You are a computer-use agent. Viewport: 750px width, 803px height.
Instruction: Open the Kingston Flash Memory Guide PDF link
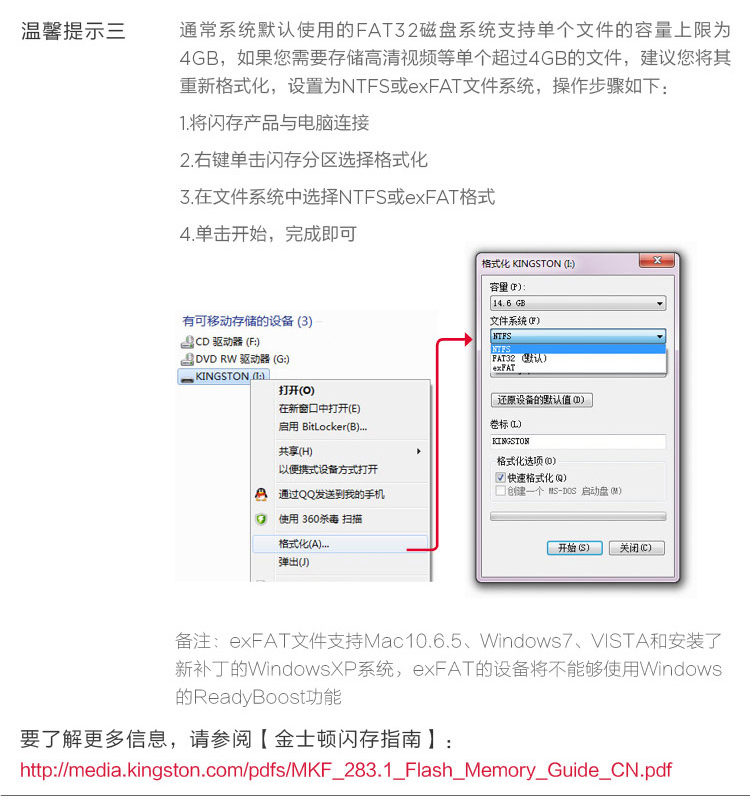(x=346, y=770)
